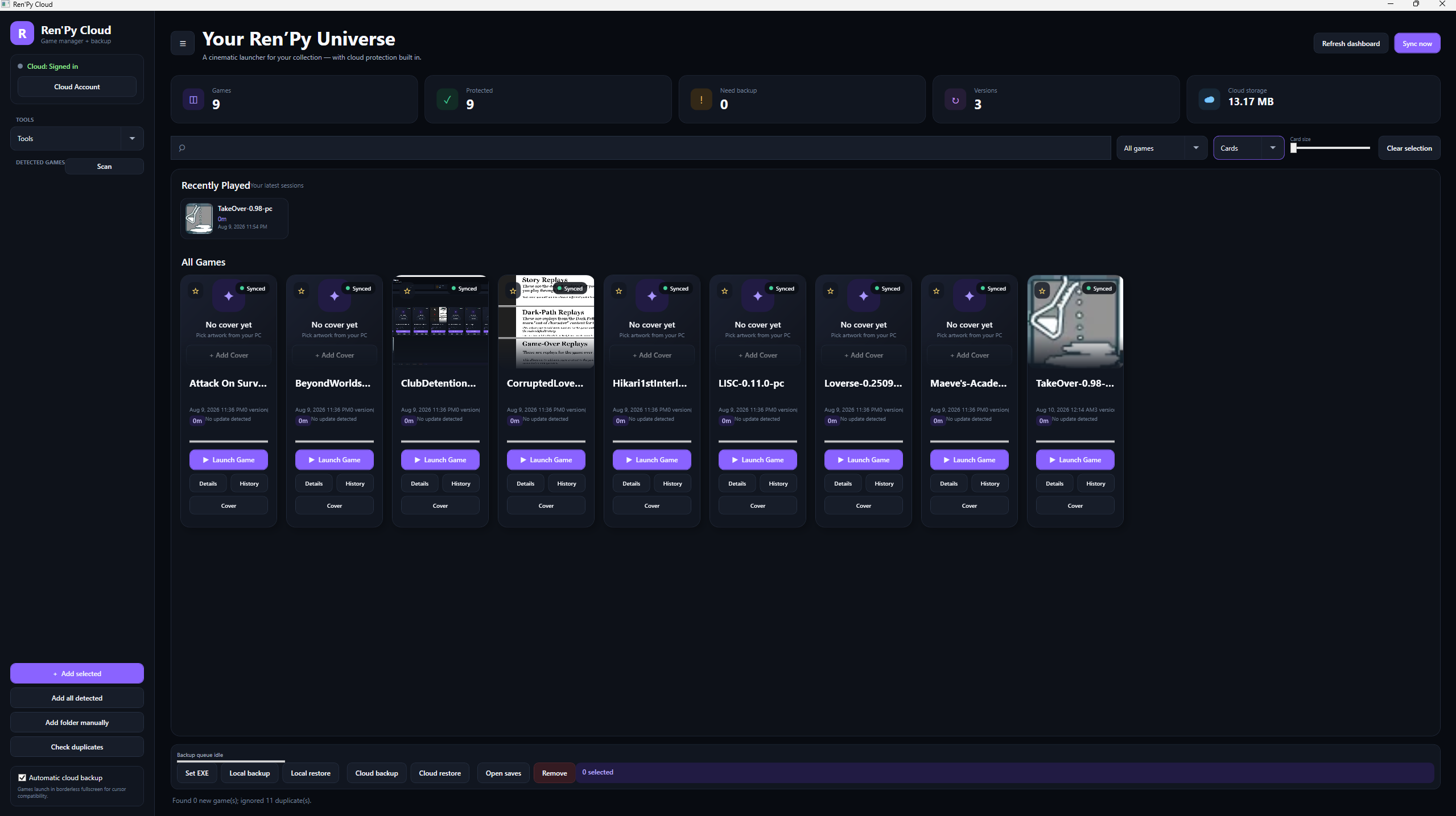
Task: Click Set EXE in bottom toolbar
Action: tap(197, 773)
